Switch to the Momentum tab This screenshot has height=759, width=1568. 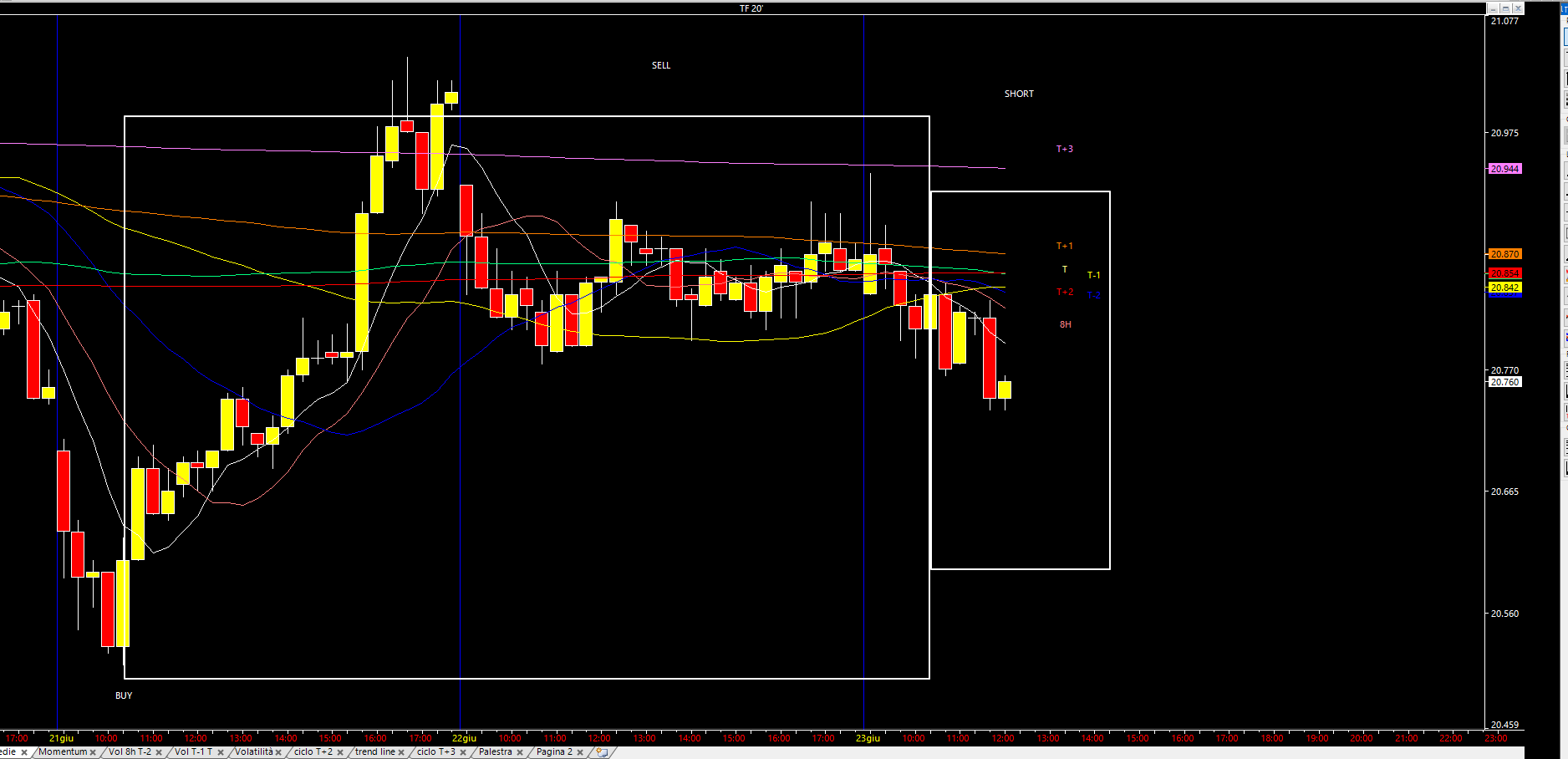coord(63,752)
